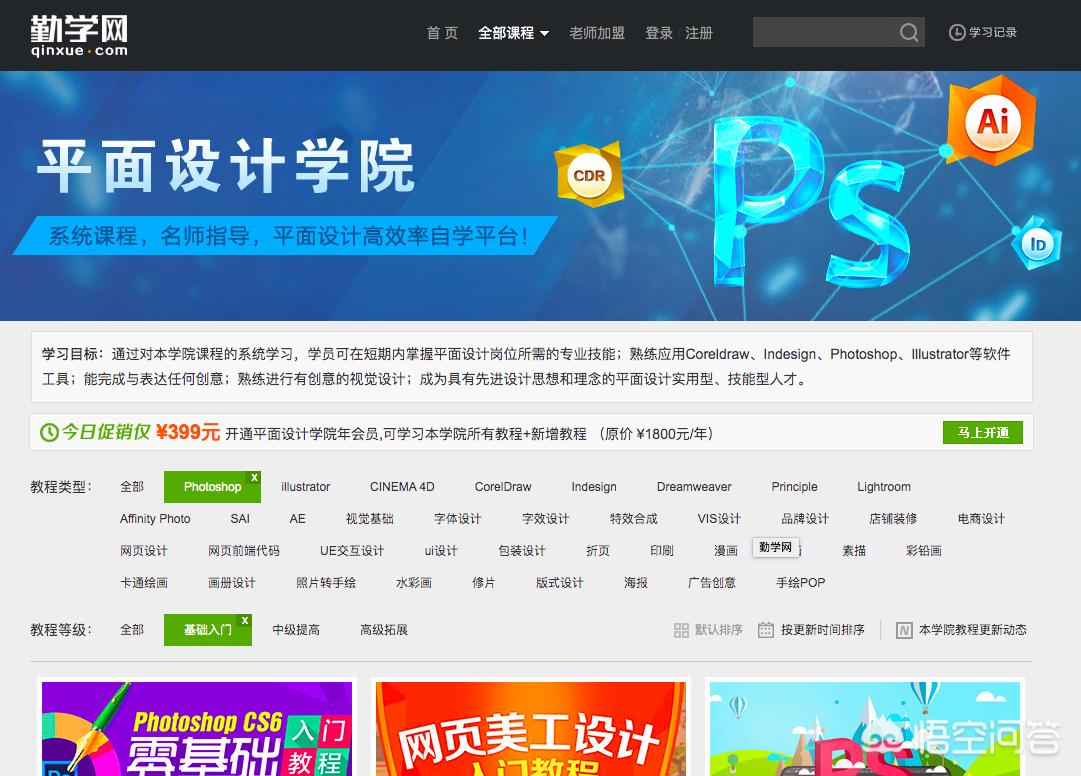
Task: Filter by CINEMA 4D course type
Action: pyautogui.click(x=402, y=487)
